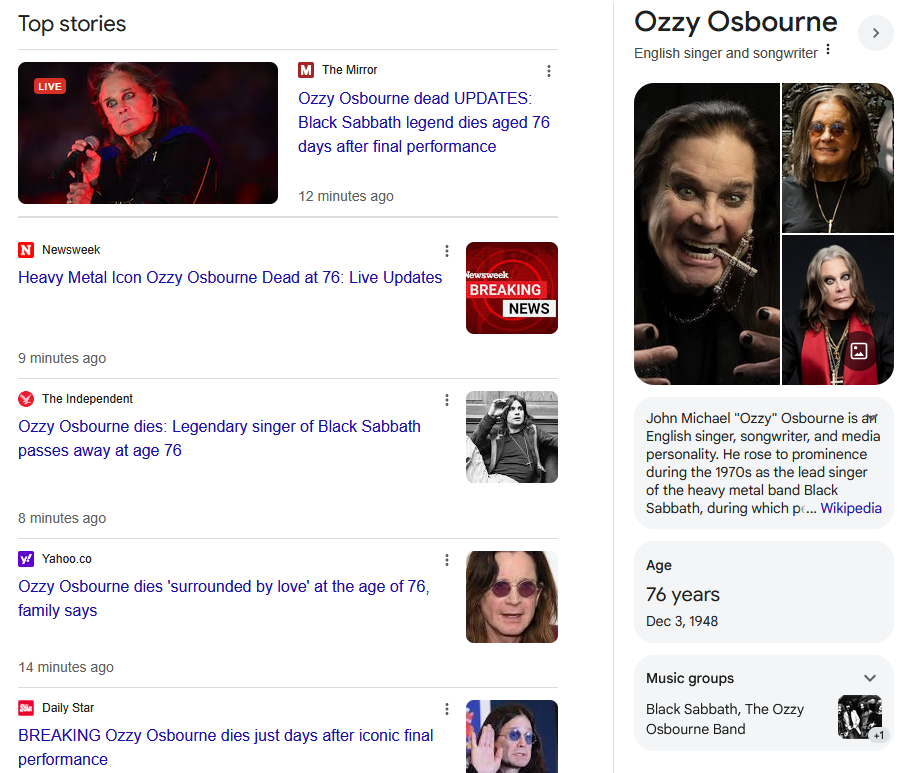Screen dimensions: 918x773
Task: Click Newsweek Breaking News thumbnail
Action: click(x=512, y=288)
